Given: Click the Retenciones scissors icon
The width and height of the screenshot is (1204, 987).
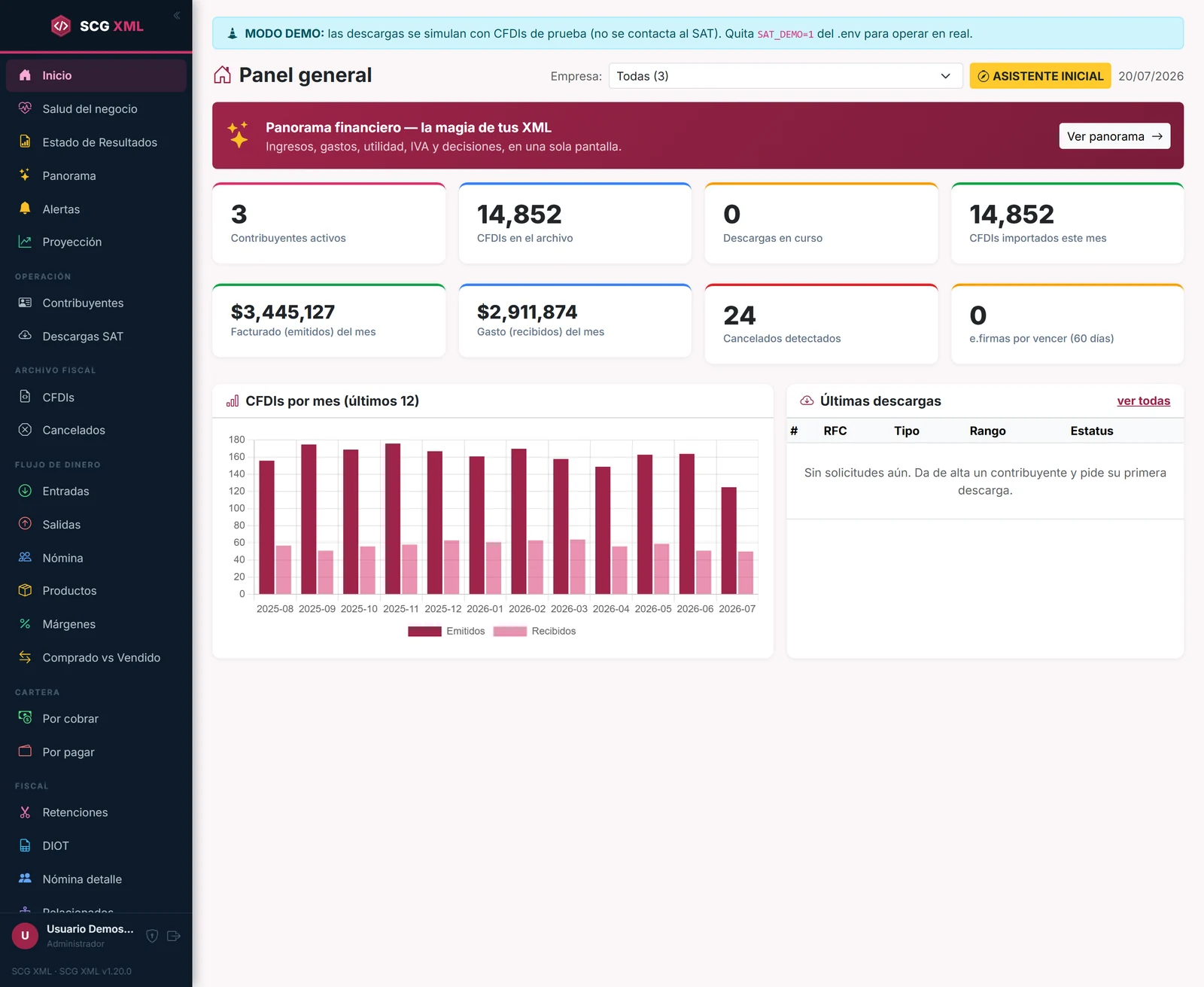Looking at the screenshot, I should (25, 812).
